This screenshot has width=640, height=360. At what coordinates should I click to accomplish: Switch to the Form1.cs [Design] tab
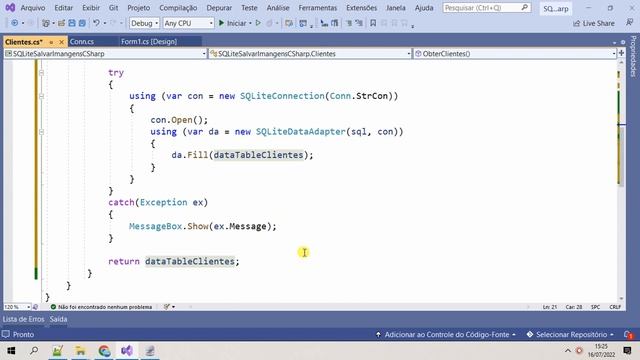[x=149, y=42]
